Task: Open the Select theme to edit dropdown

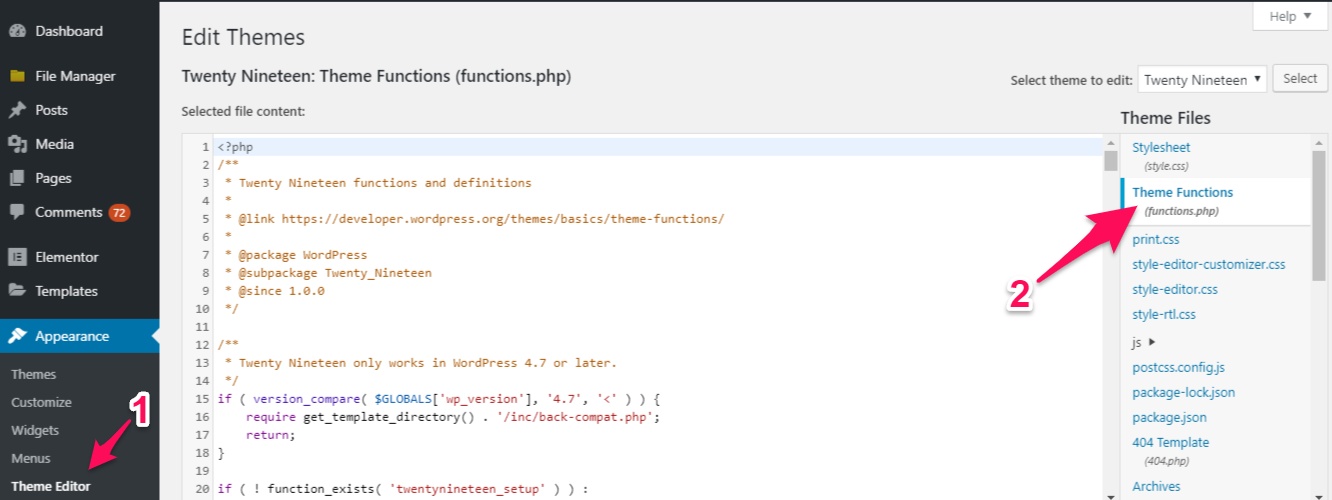Action: pyautogui.click(x=1203, y=80)
